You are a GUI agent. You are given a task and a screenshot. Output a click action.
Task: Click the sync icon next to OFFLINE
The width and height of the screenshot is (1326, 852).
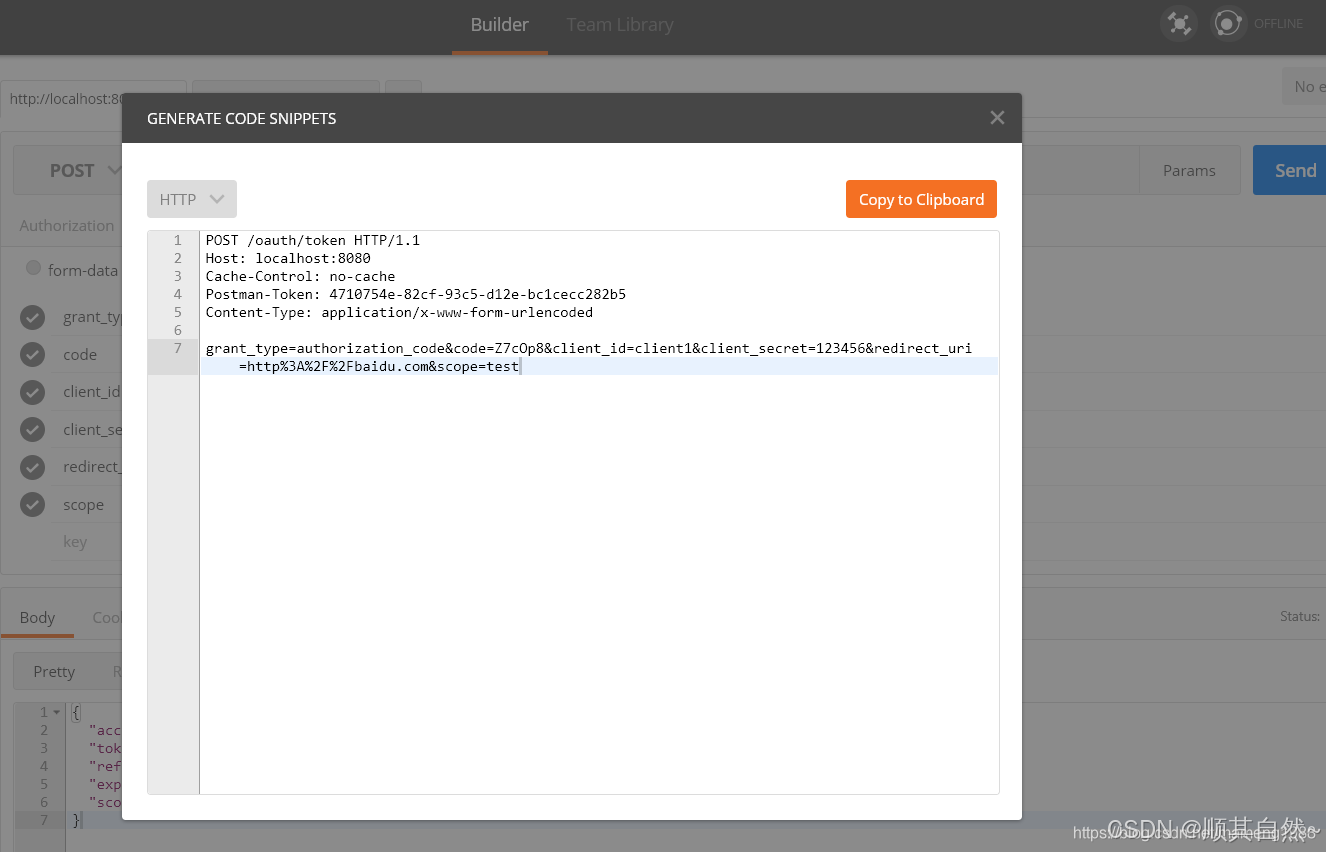pos(1228,23)
